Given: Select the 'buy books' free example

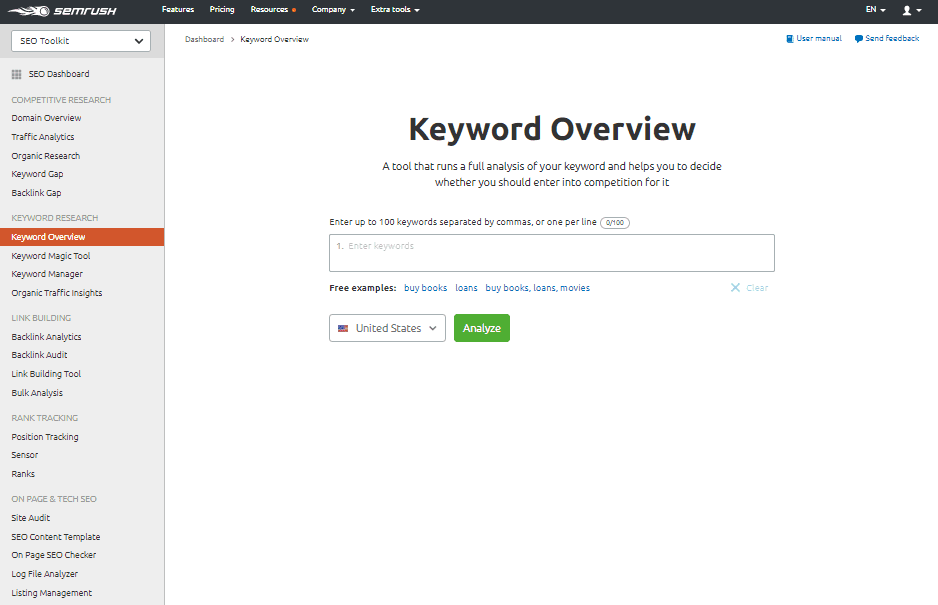Looking at the screenshot, I should (x=425, y=288).
